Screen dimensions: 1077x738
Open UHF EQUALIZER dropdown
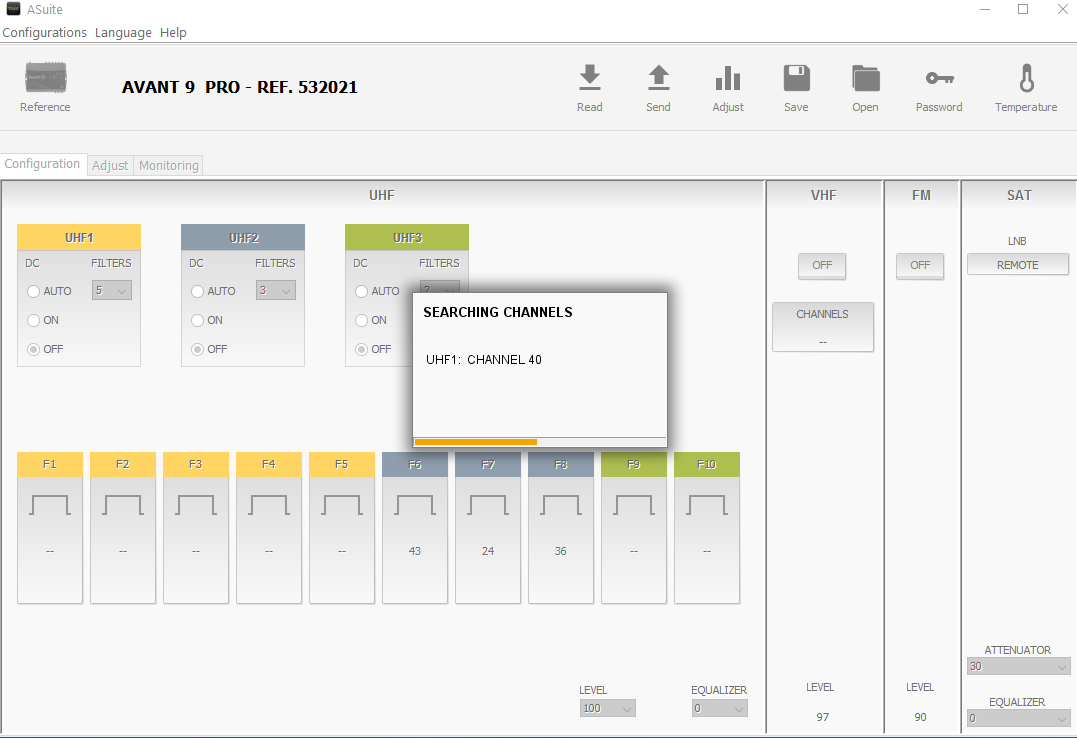coord(719,708)
